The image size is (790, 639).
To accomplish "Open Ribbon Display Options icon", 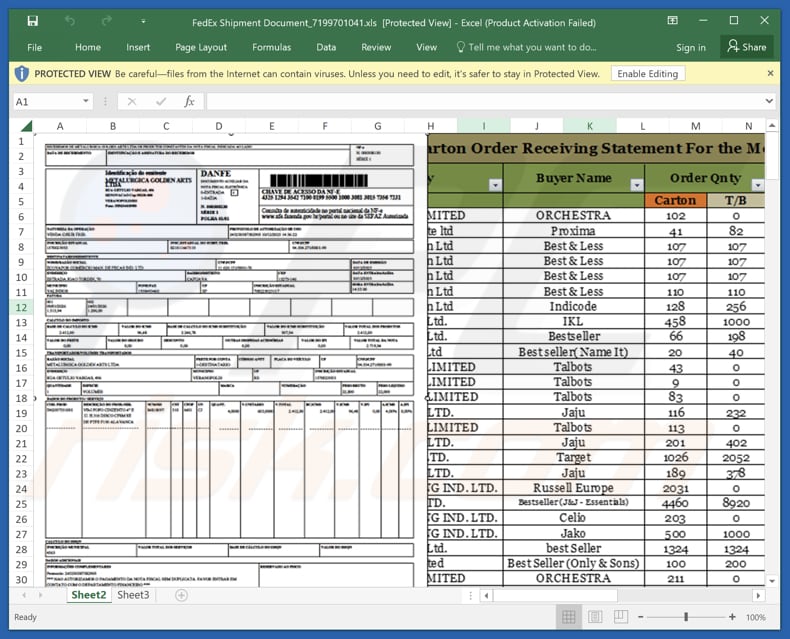I will [x=673, y=20].
